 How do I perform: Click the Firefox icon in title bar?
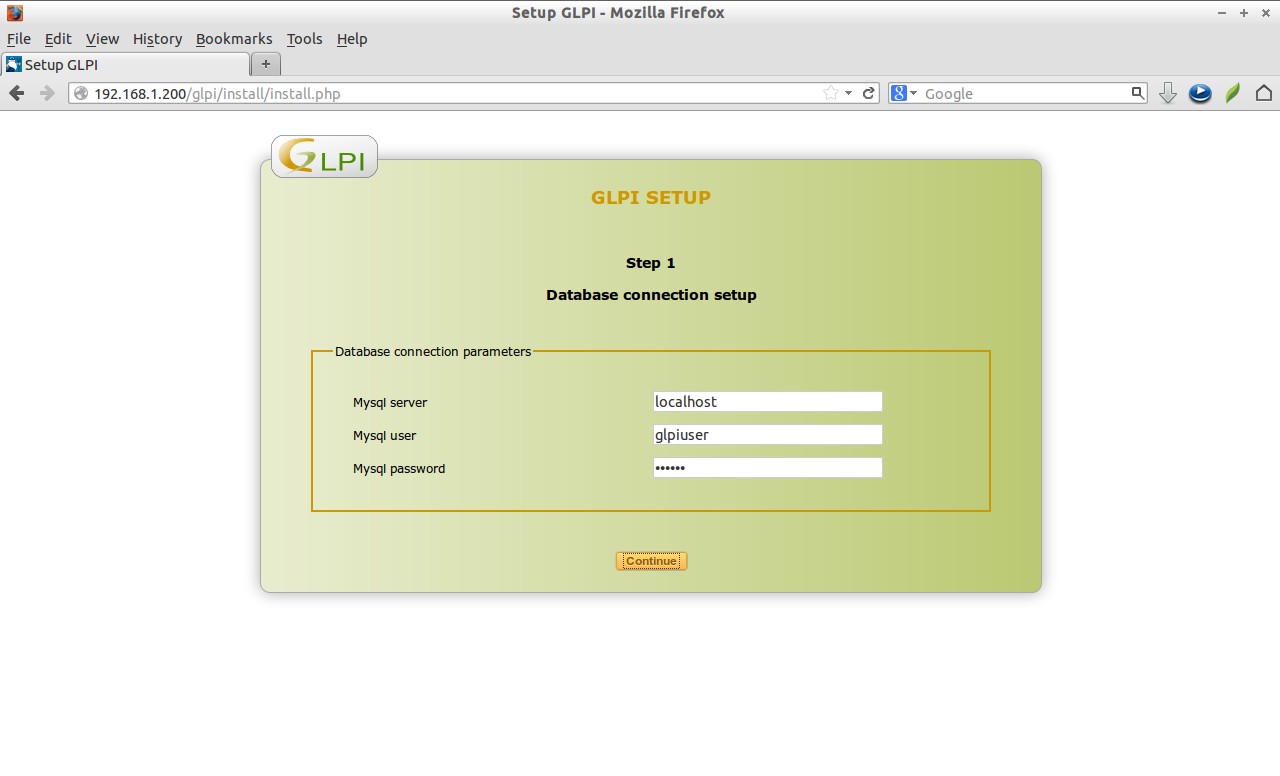tap(14, 13)
